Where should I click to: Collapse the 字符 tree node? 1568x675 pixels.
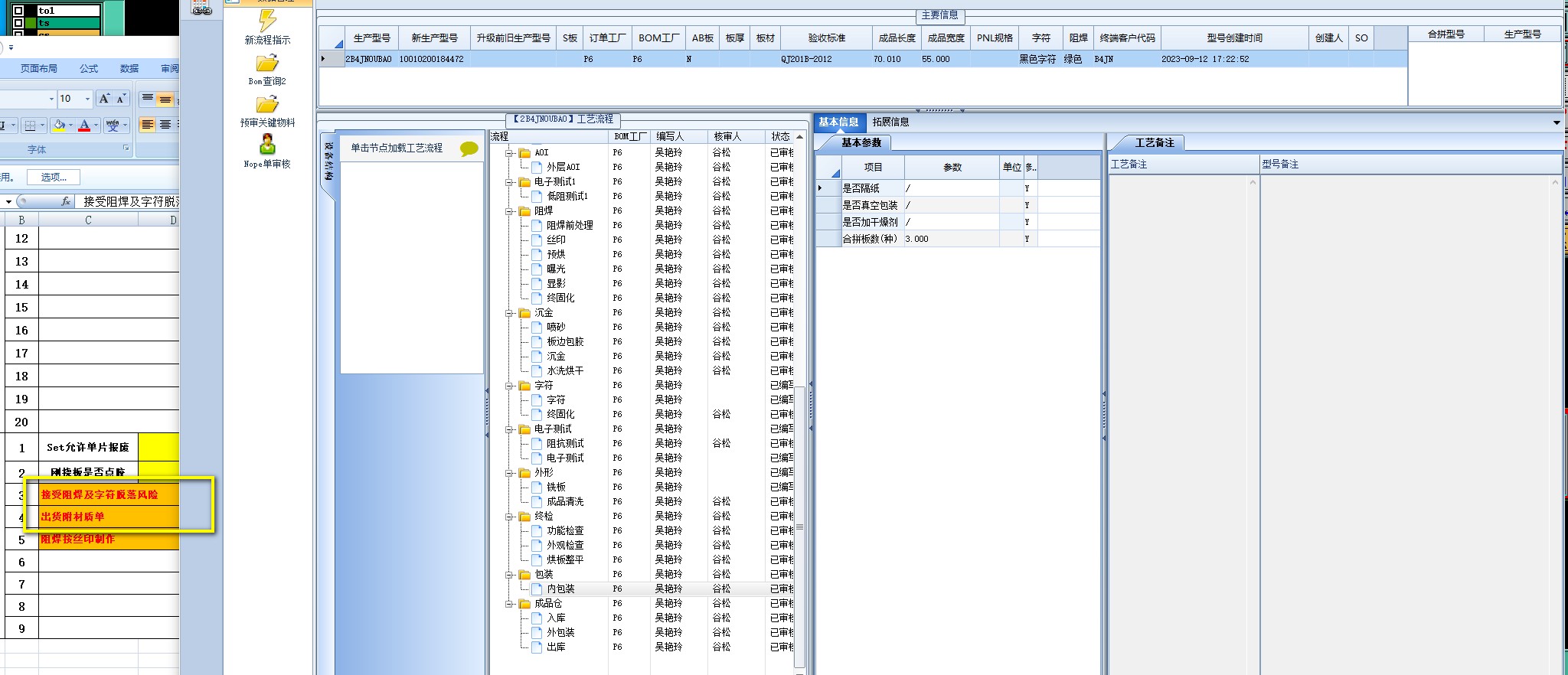[x=510, y=385]
